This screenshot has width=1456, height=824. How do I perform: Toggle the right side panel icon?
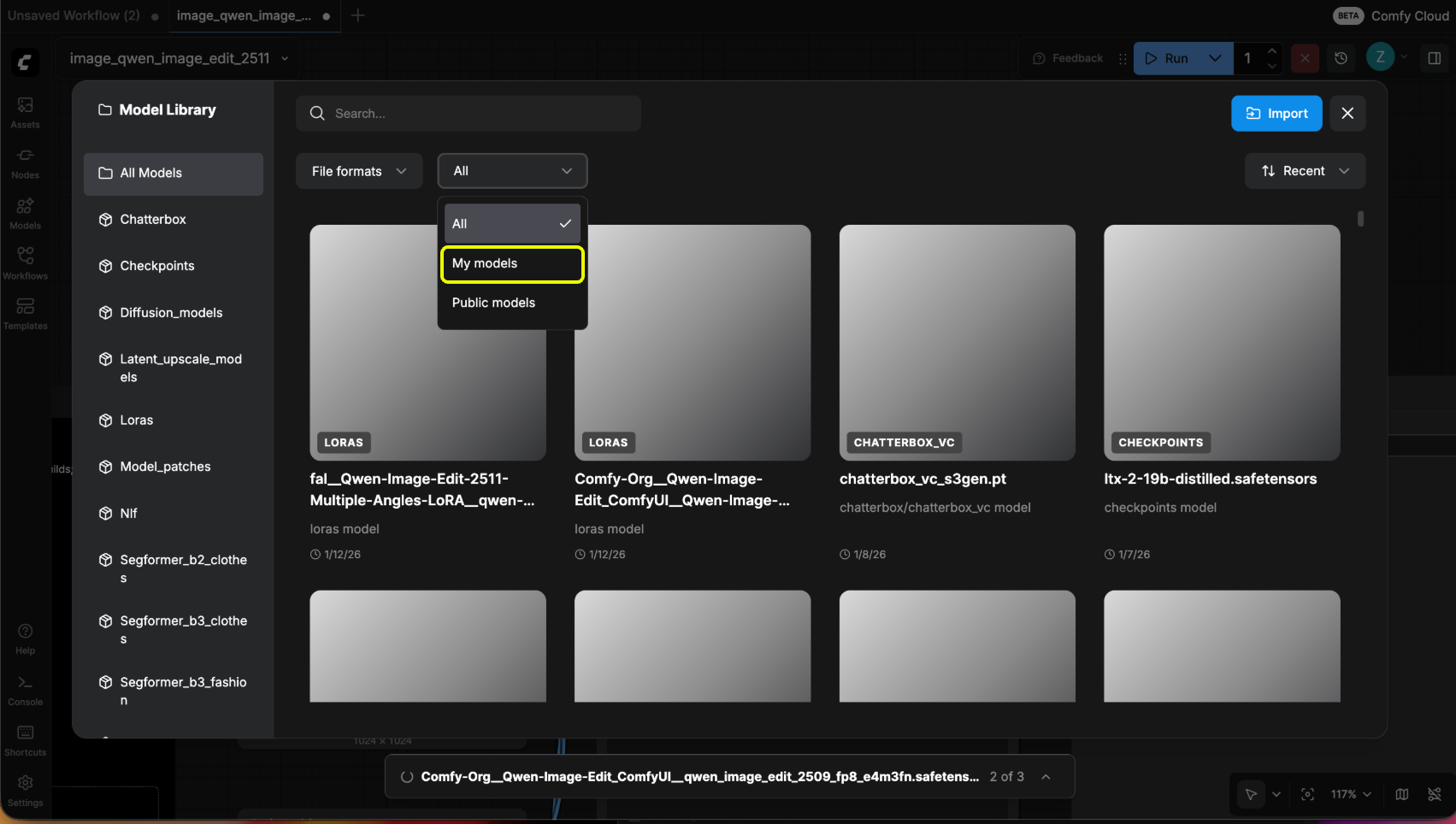pos(1435,58)
